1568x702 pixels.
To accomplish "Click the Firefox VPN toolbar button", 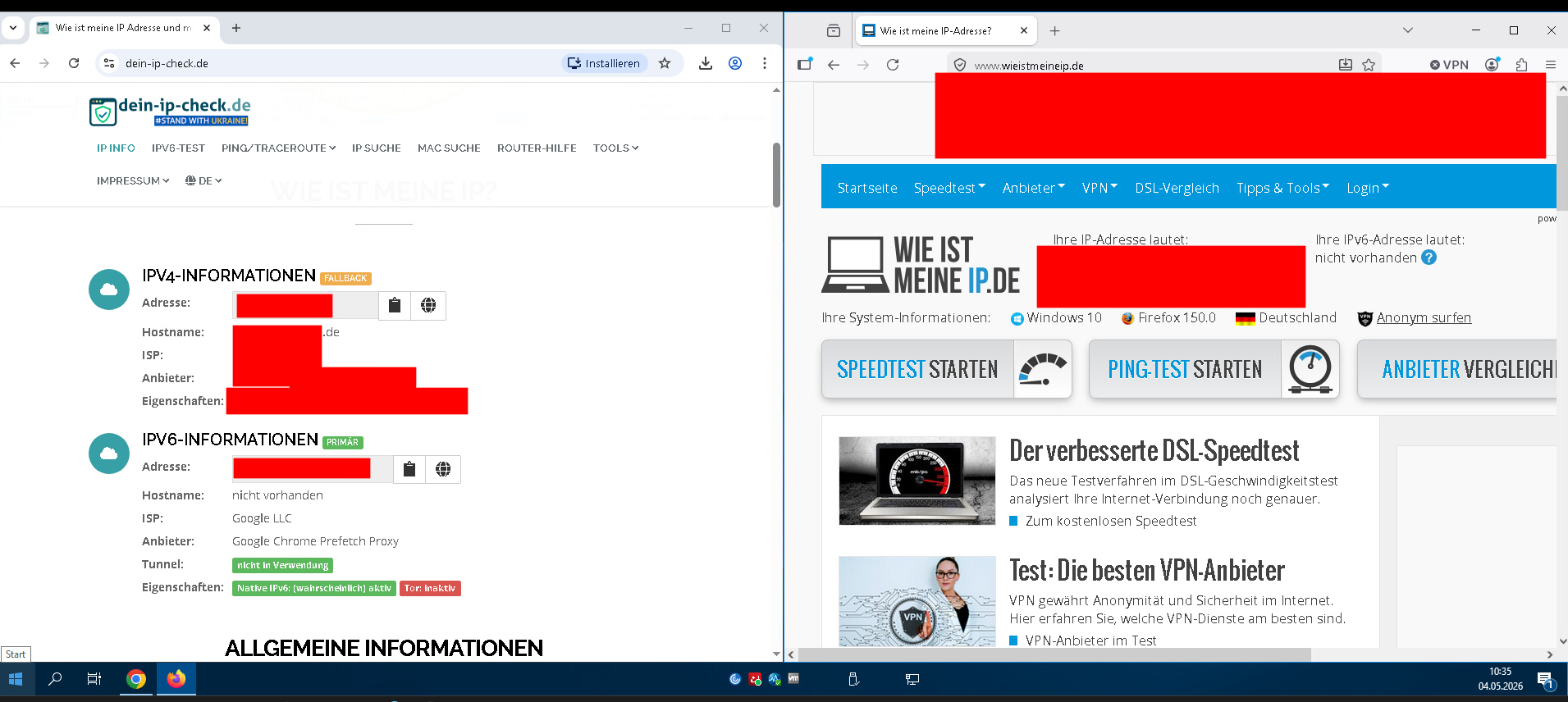I will 1450,65.
